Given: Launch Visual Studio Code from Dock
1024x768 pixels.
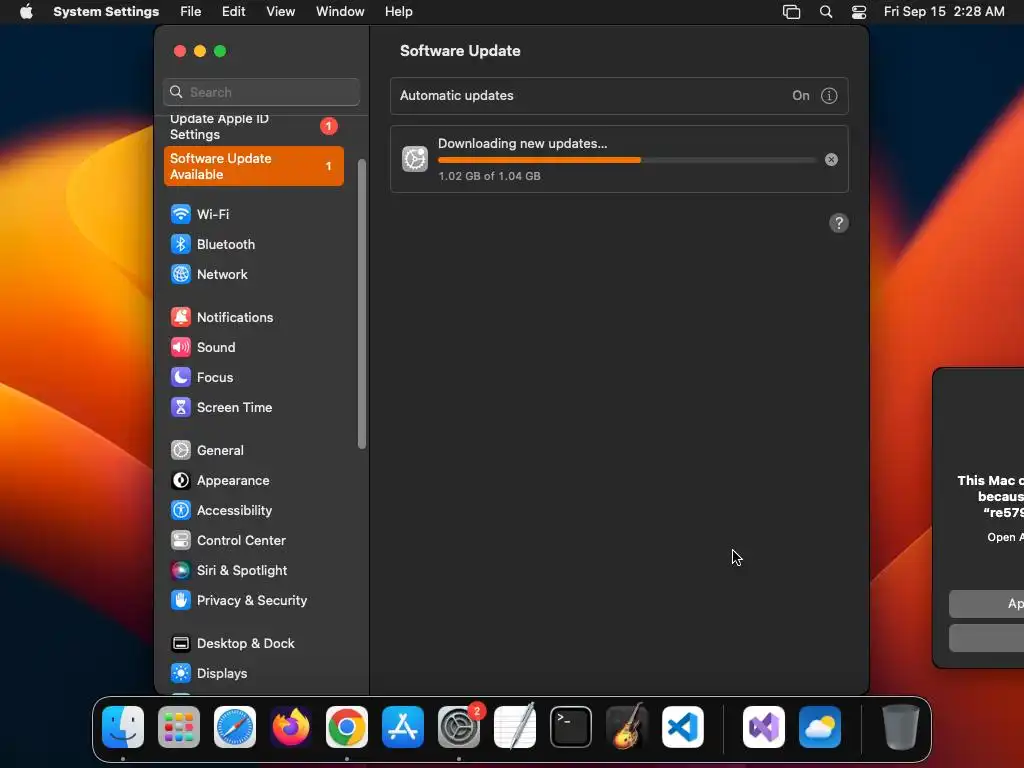Looking at the screenshot, I should point(682,727).
